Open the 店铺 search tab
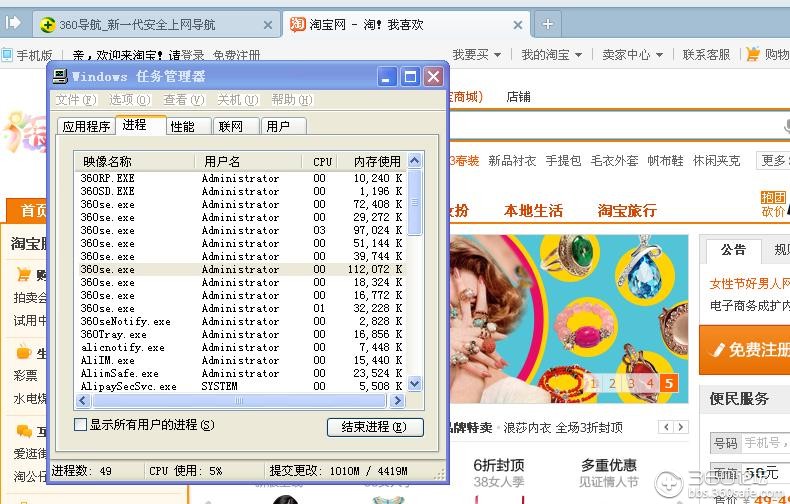The image size is (790, 504). (518, 96)
